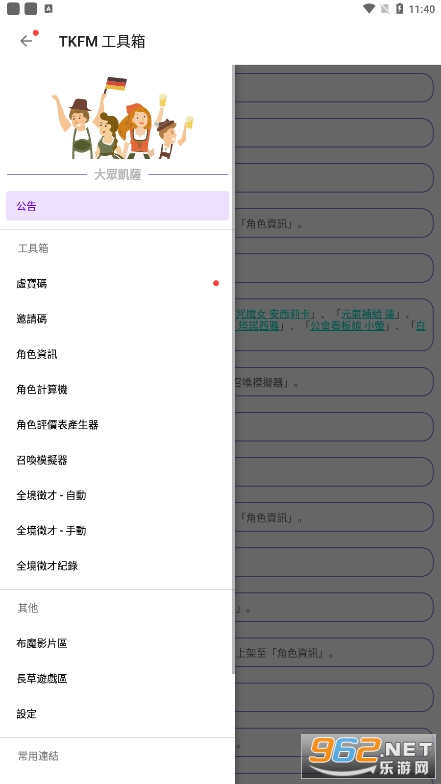Open 布魔影片區
This screenshot has width=441, height=784.
[118, 643]
